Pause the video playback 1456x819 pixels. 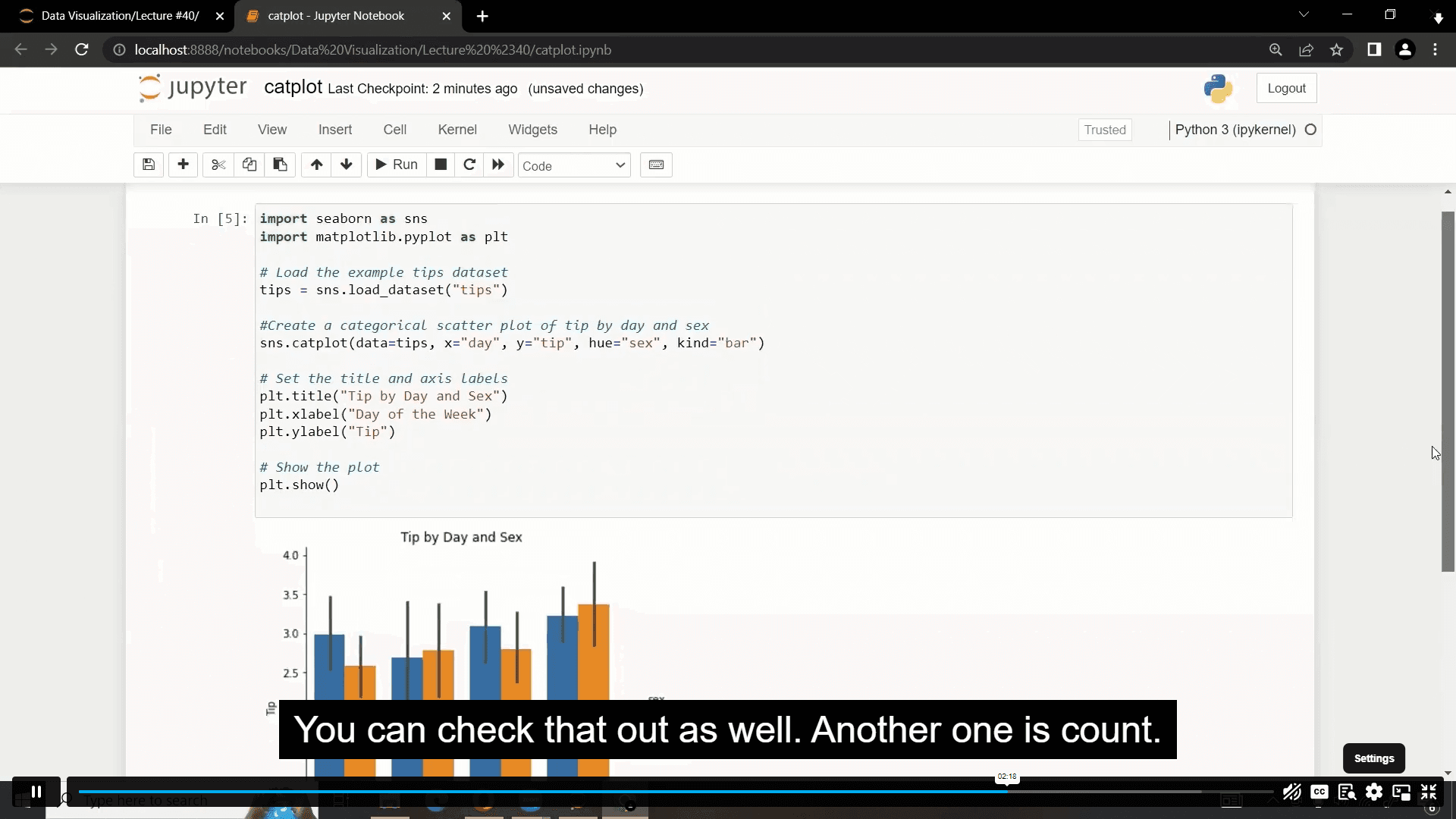35,791
